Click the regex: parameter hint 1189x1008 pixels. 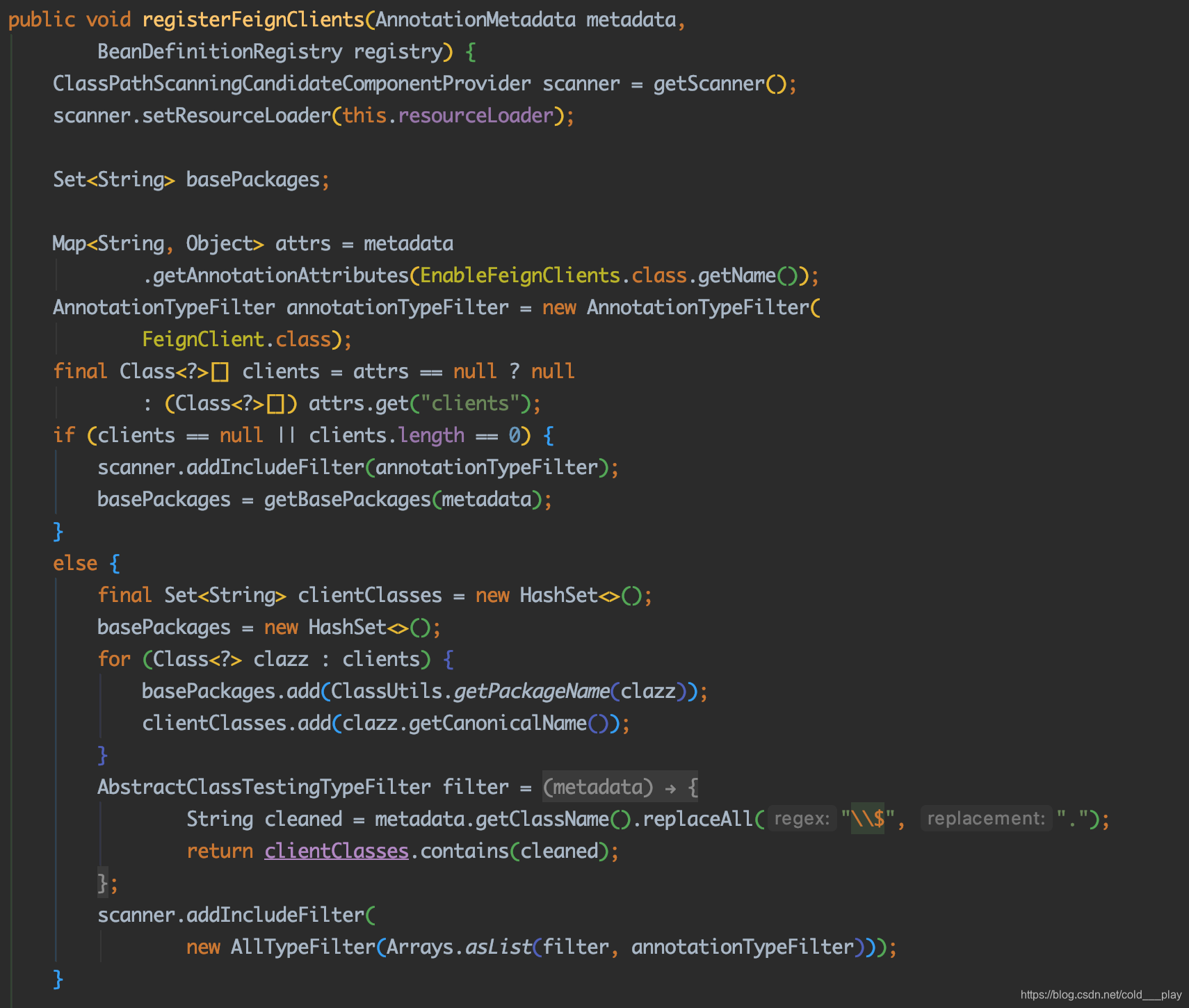point(802,819)
